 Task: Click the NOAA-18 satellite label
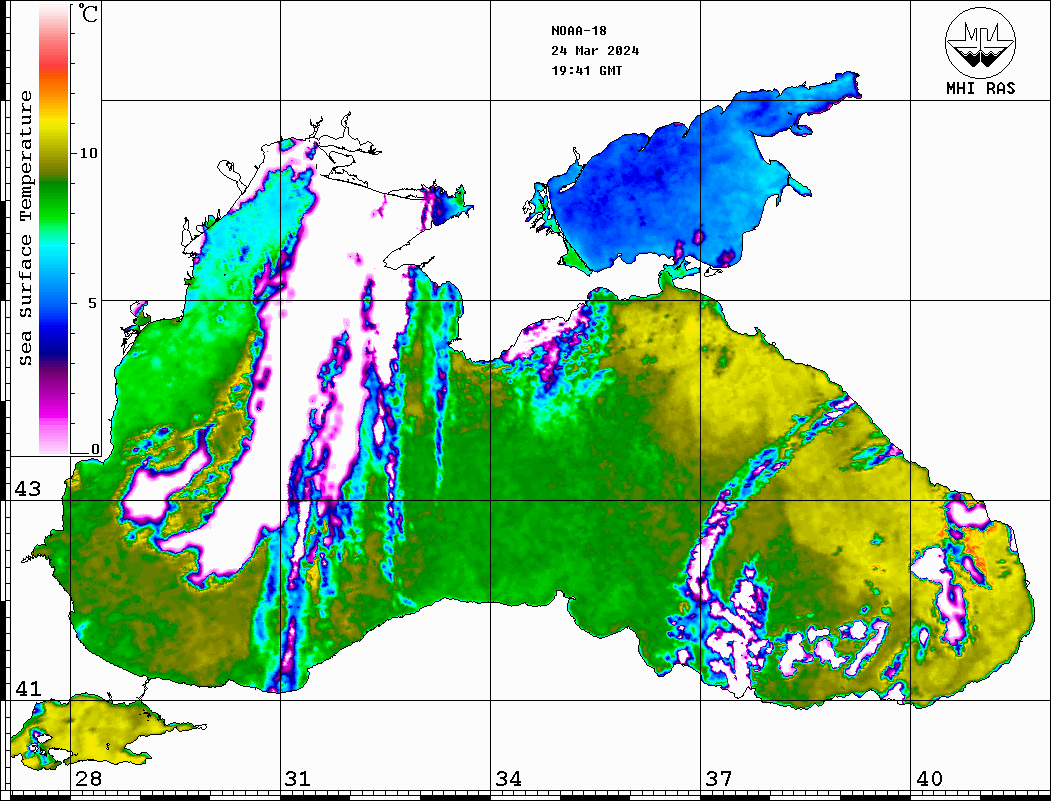pos(578,31)
